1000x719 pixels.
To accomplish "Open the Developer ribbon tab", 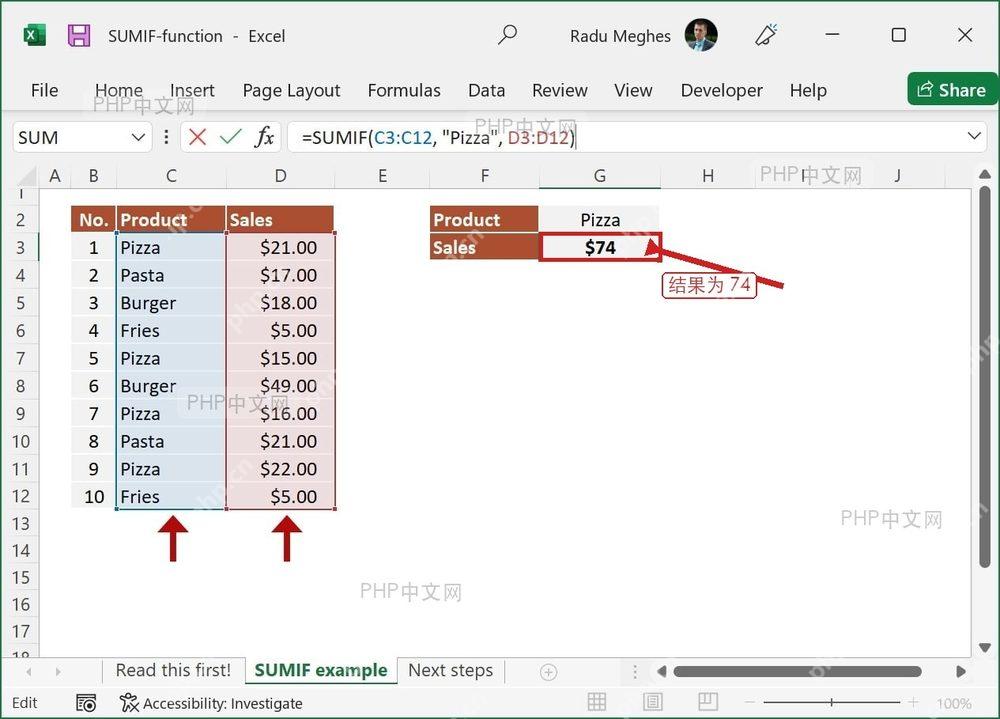I will (x=721, y=91).
